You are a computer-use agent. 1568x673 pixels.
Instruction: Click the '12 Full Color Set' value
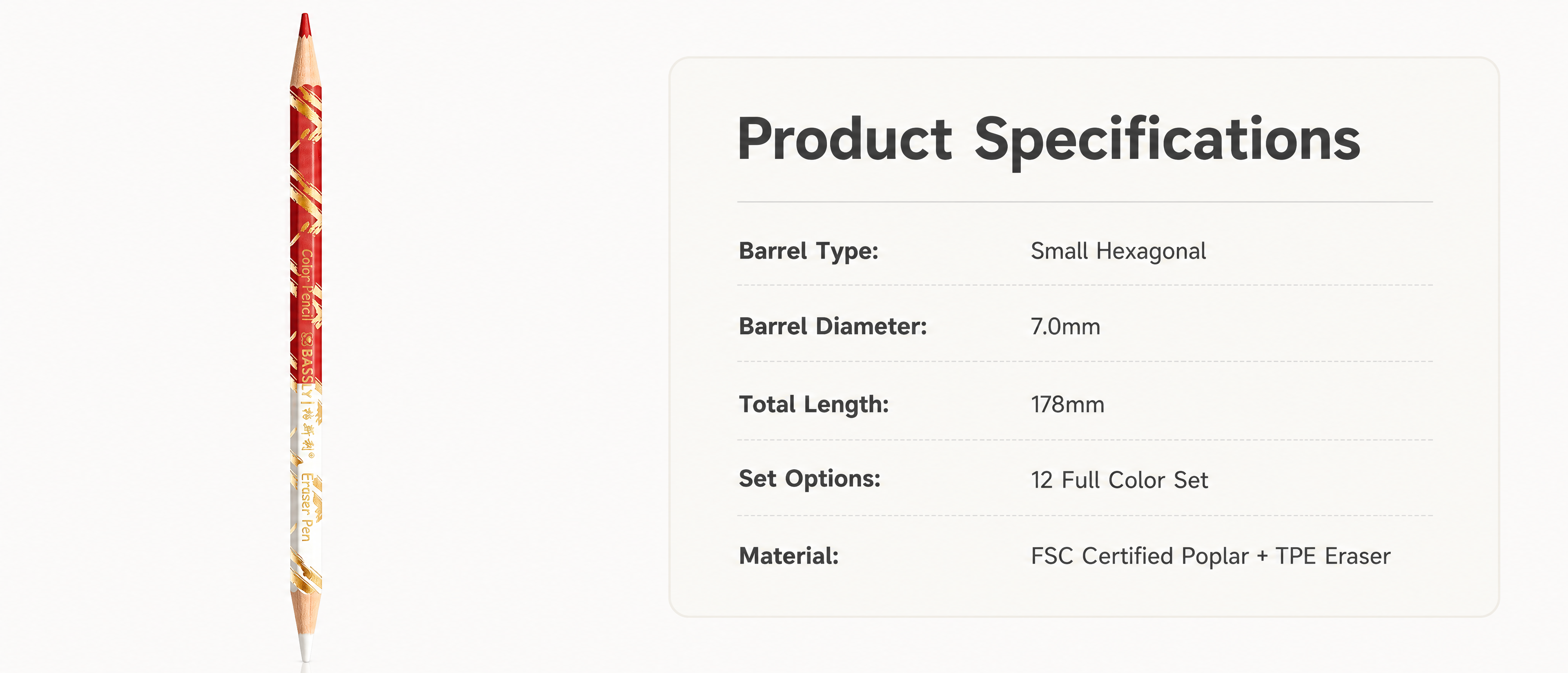click(x=1119, y=480)
